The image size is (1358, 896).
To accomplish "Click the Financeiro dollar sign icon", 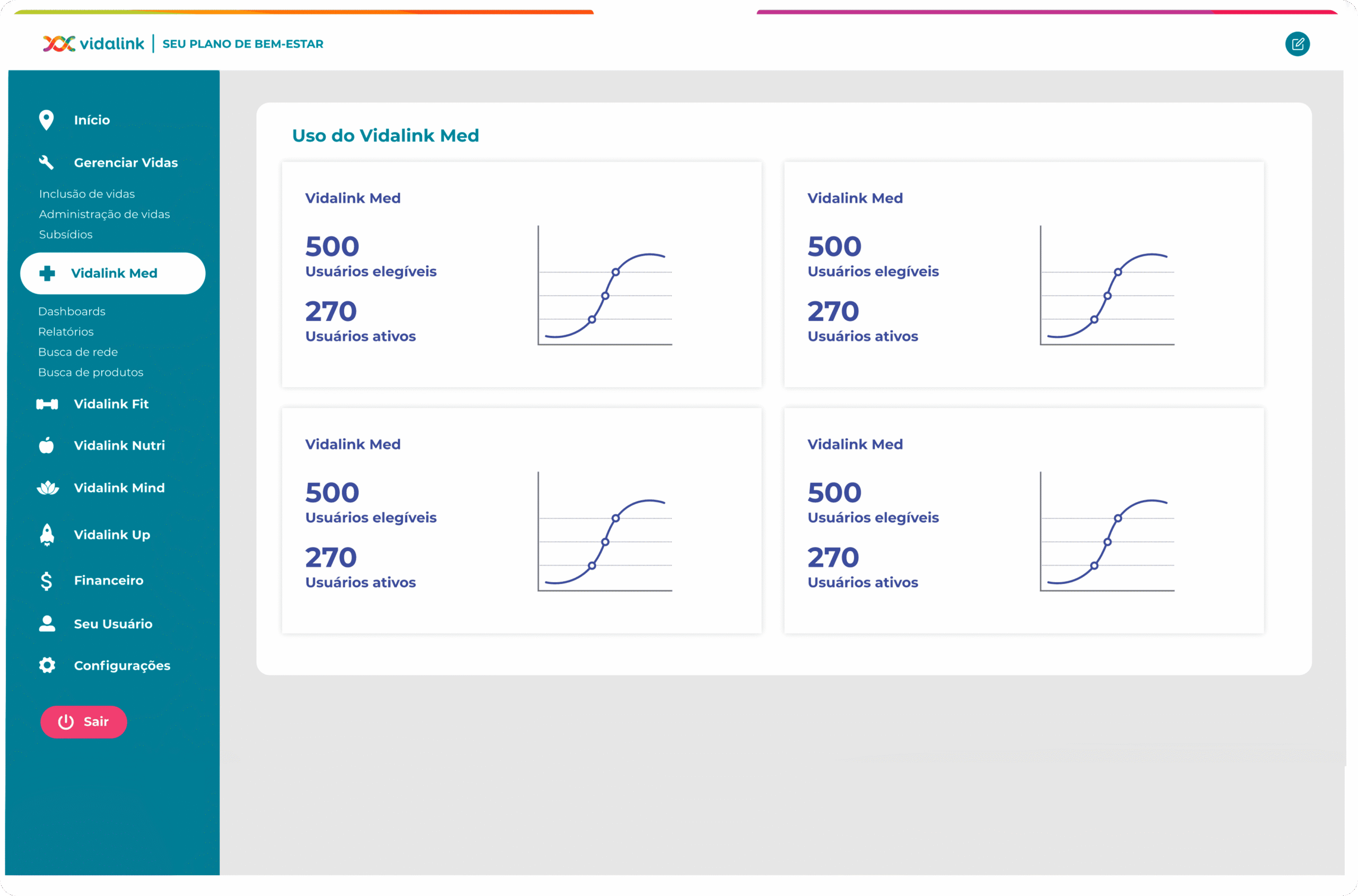I will click(46, 581).
